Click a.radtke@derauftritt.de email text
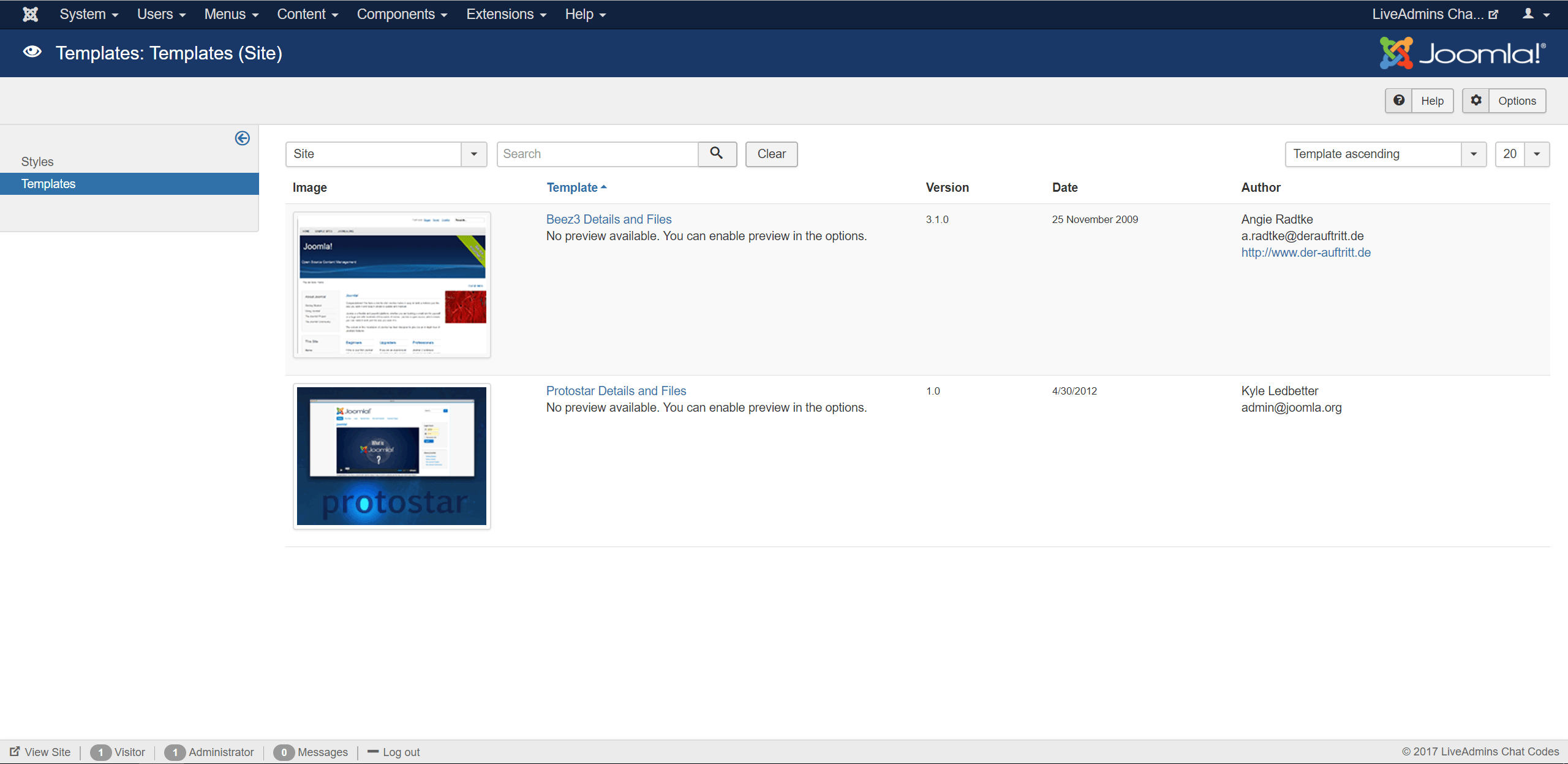Image resolution: width=1568 pixels, height=764 pixels. [1302, 236]
